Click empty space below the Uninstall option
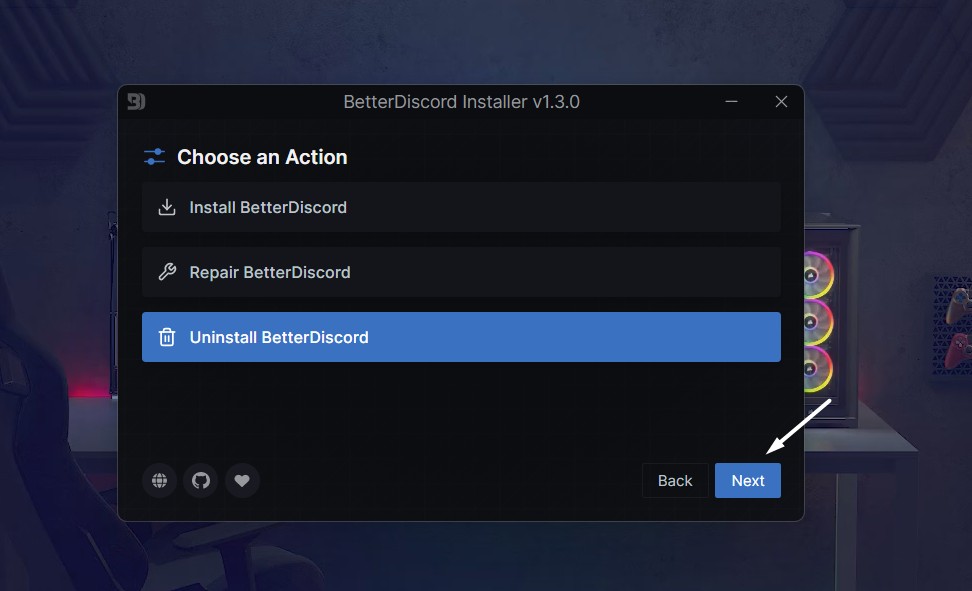 click(x=461, y=410)
